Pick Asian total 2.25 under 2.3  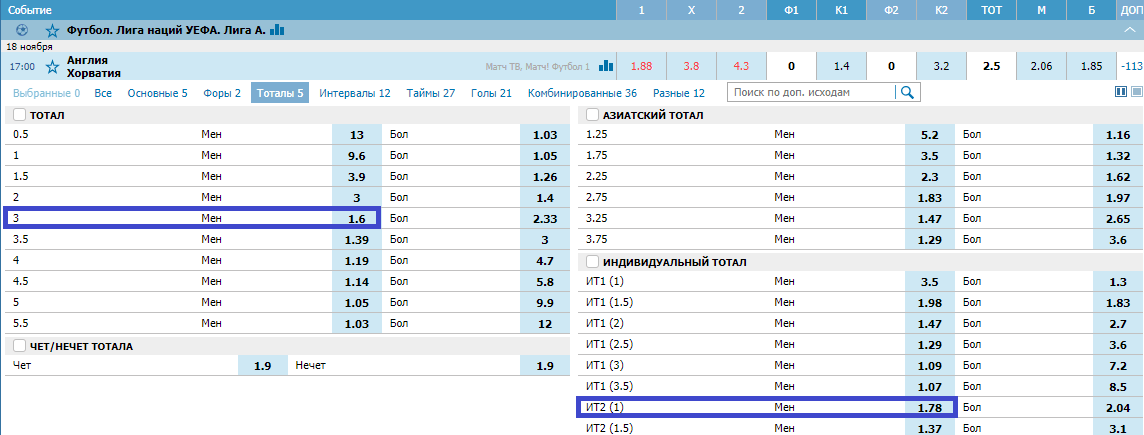(930, 176)
